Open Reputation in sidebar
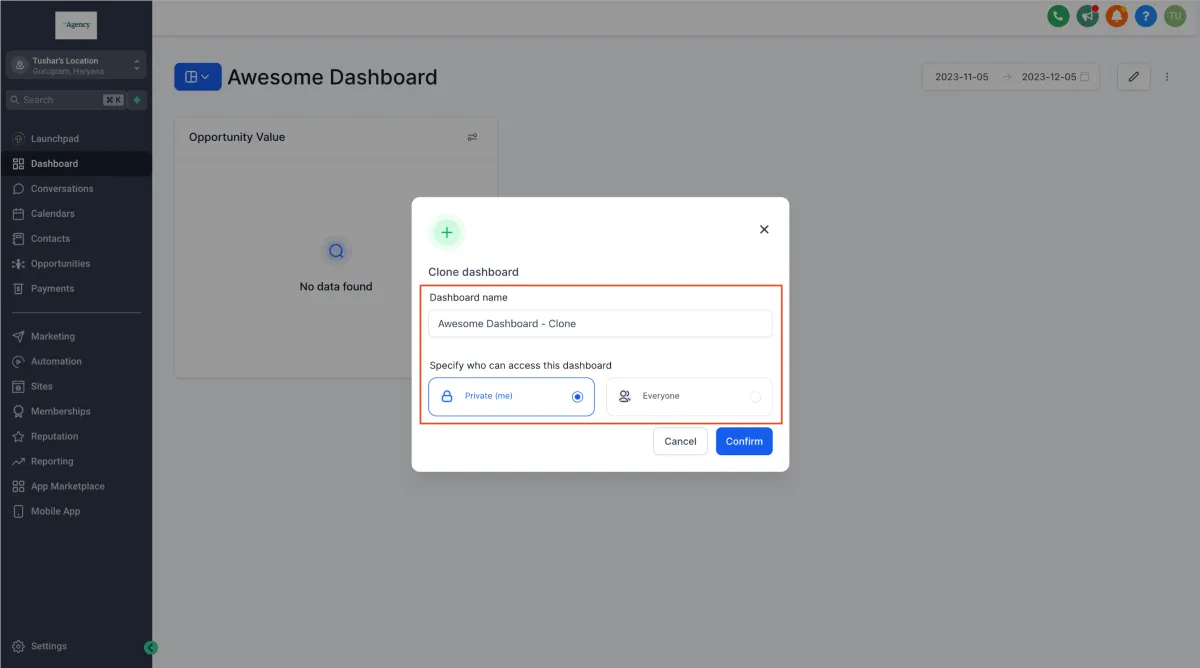 click(x=76, y=437)
